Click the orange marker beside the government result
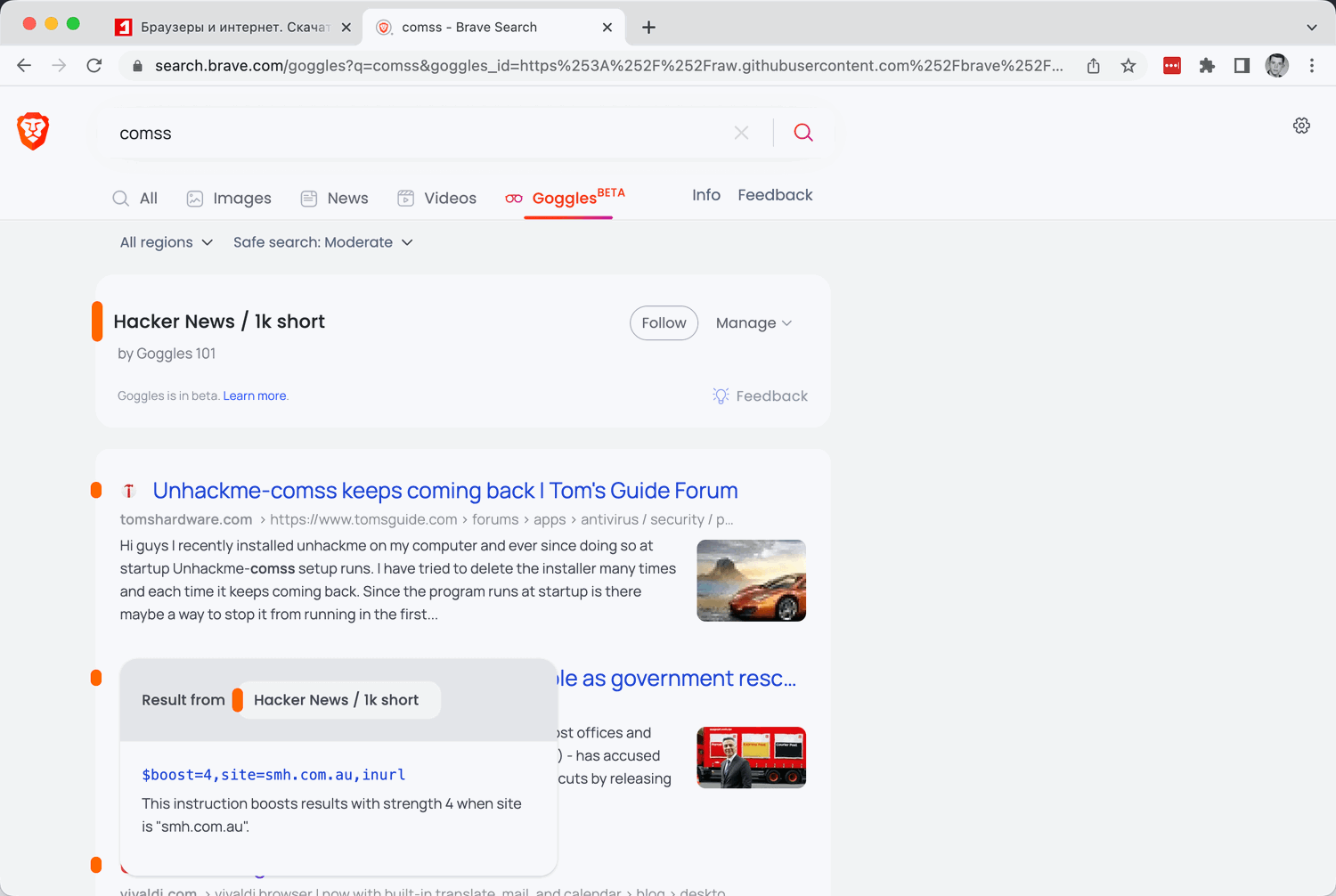This screenshot has width=1336, height=896. [96, 678]
